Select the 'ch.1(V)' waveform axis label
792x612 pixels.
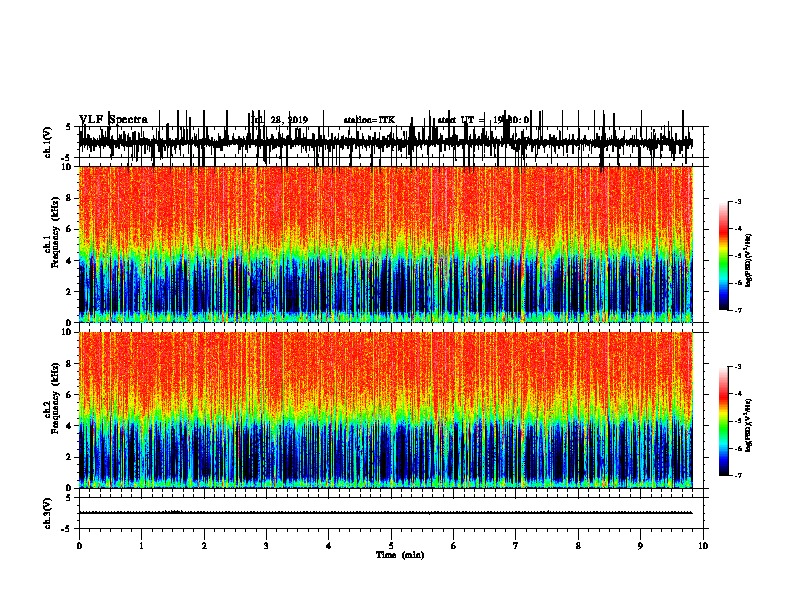(x=48, y=142)
